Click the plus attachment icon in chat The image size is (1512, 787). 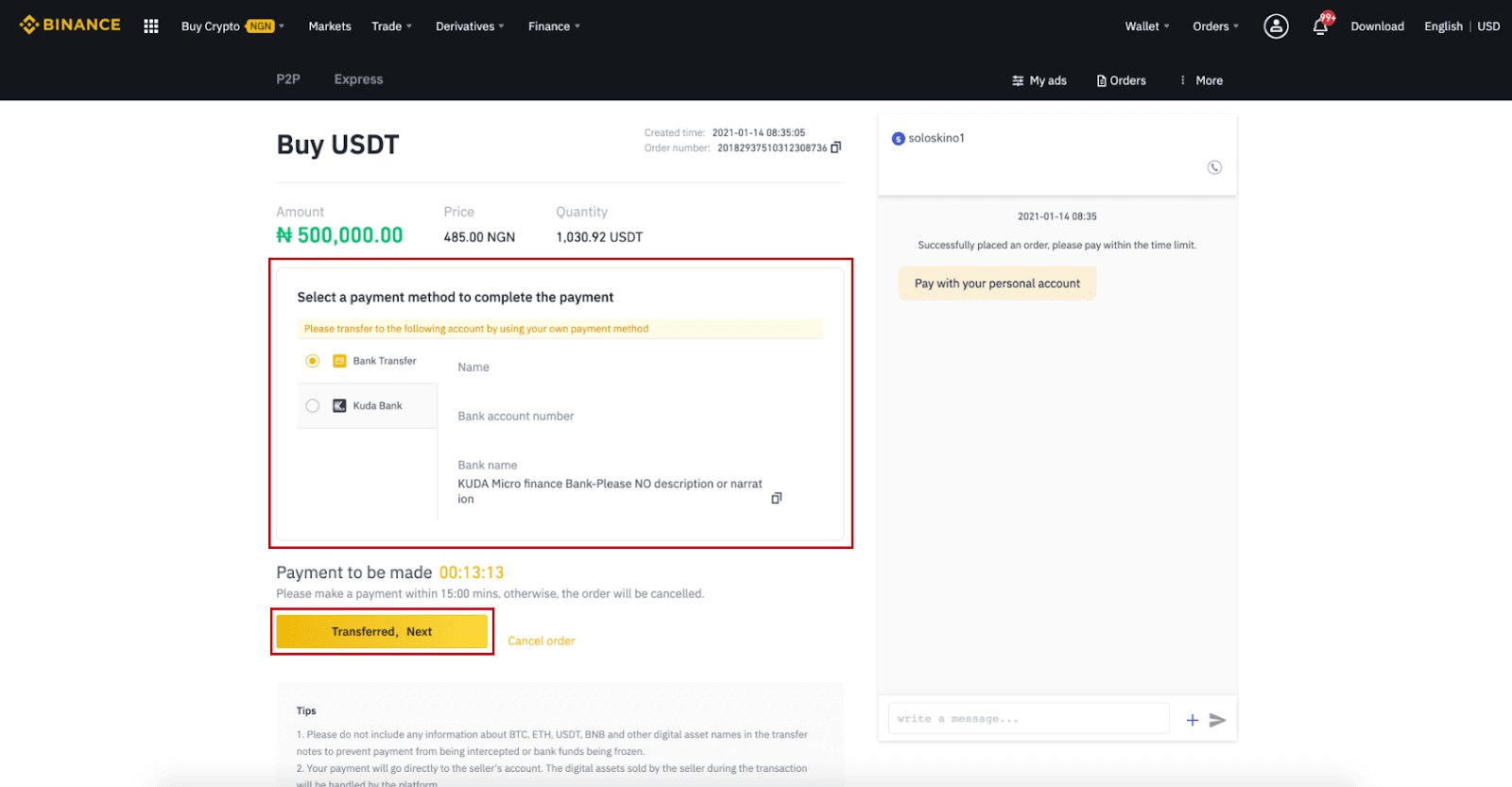pyautogui.click(x=1193, y=720)
